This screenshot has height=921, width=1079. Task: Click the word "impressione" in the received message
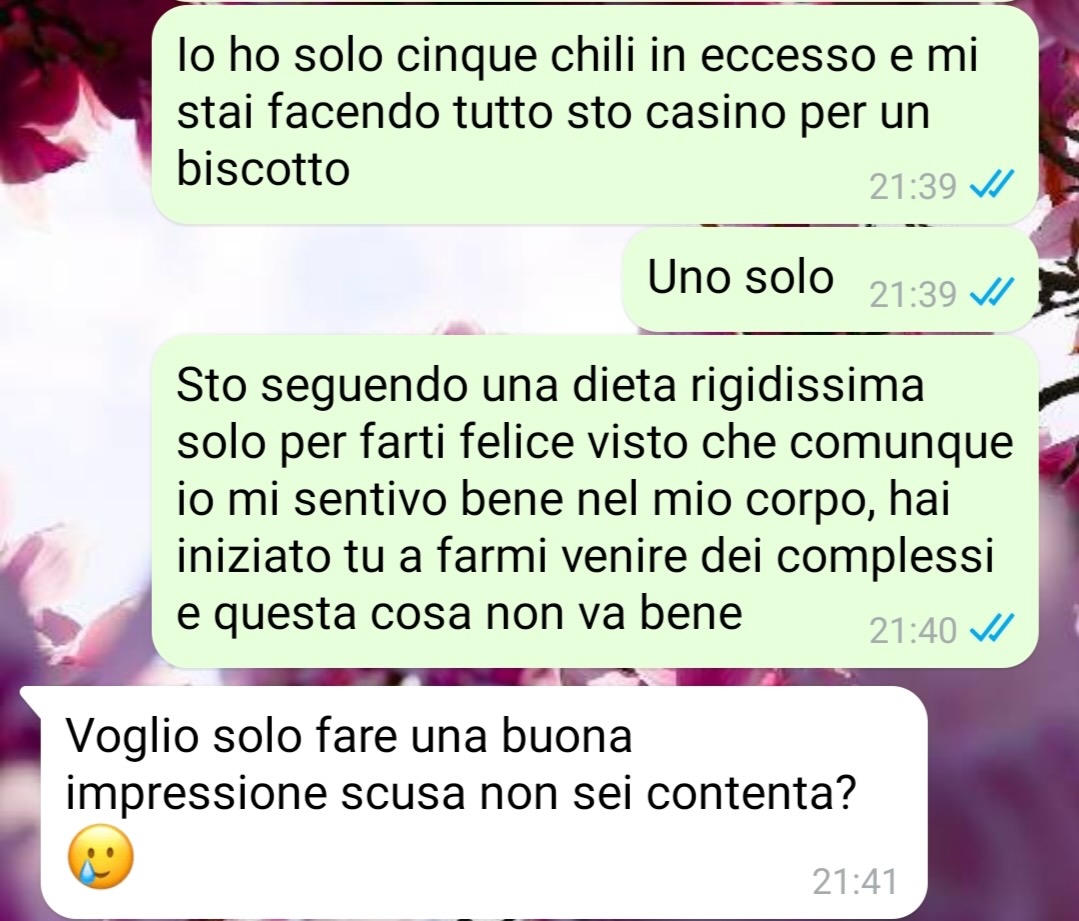point(196,795)
